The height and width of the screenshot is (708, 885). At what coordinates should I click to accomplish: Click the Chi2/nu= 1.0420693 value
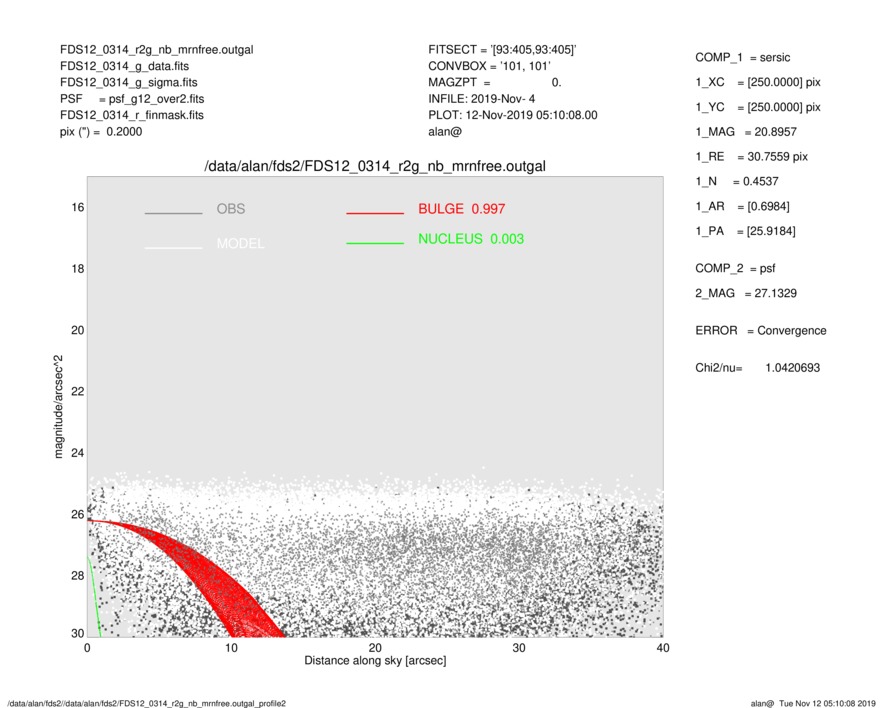click(x=757, y=368)
